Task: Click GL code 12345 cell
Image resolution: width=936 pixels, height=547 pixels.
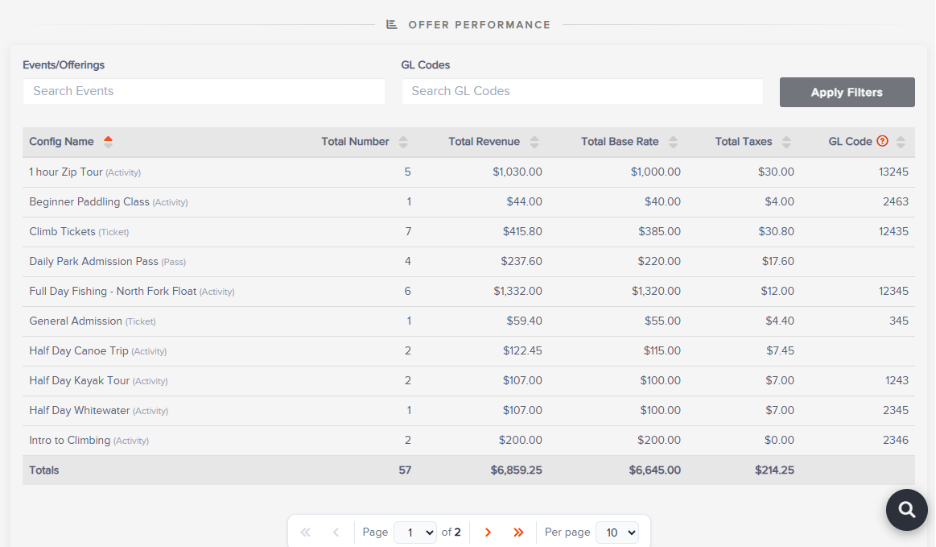Action: (x=893, y=291)
